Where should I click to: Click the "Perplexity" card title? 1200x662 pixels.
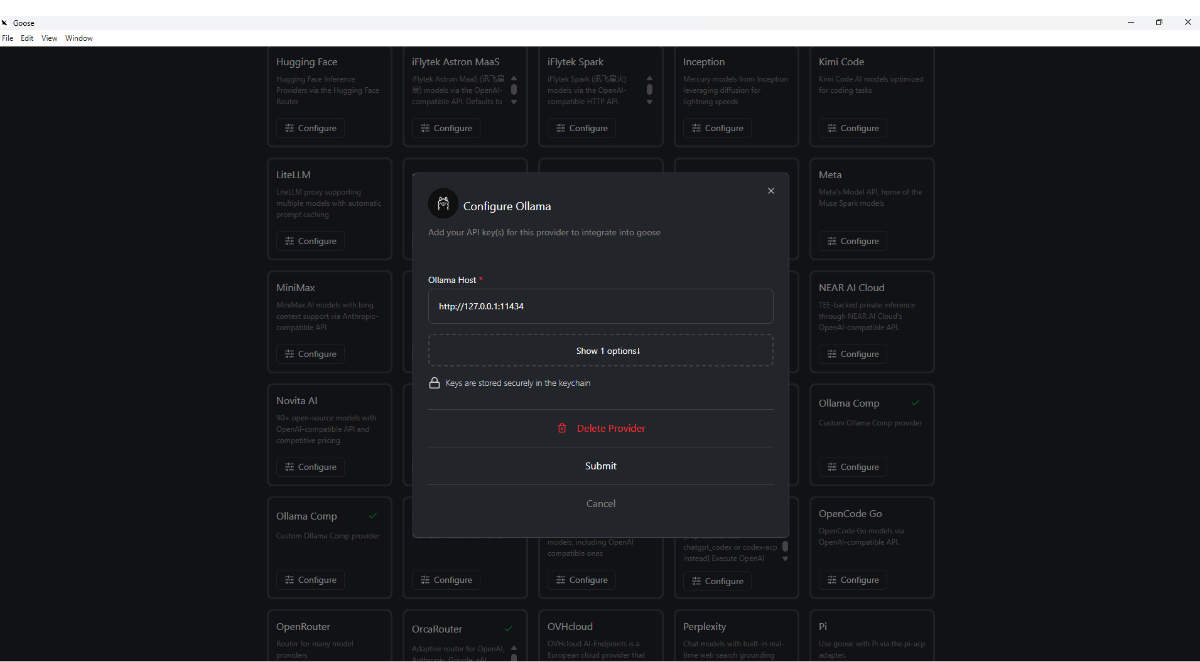click(x=705, y=627)
